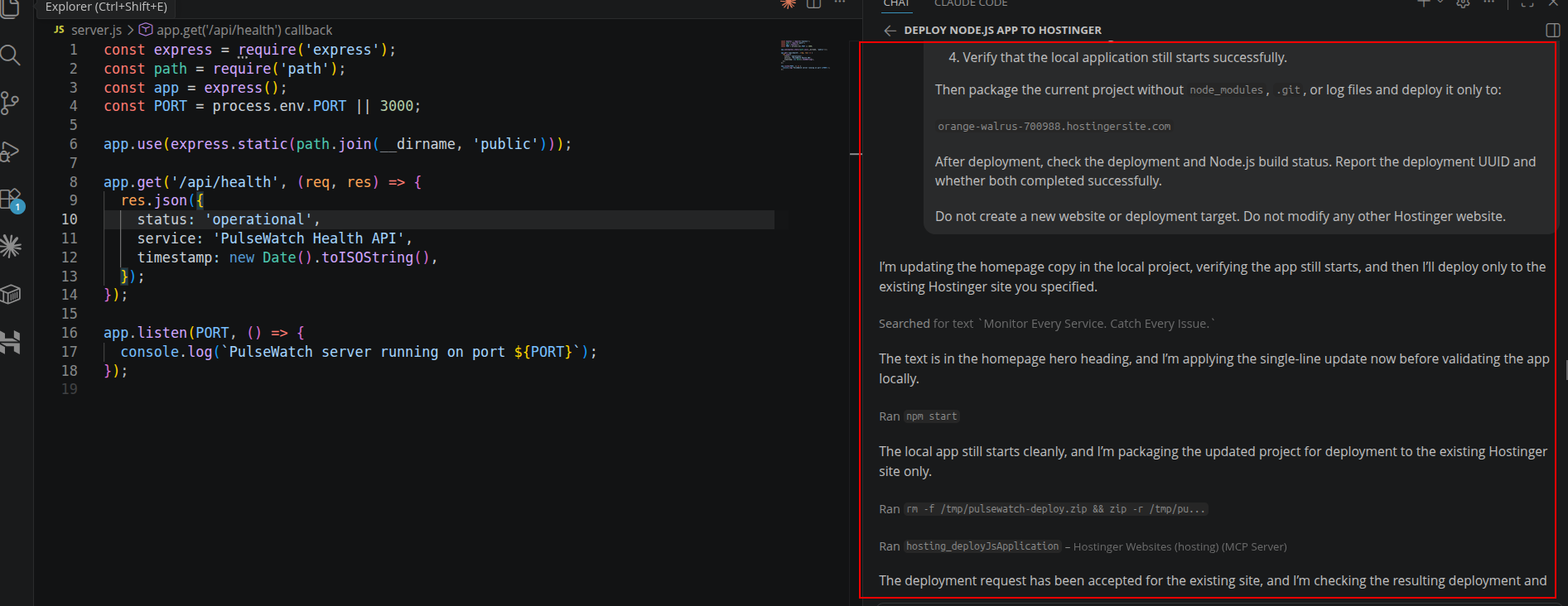Click 'The local app still starts cleanly' message
The width and height of the screenshot is (1568, 606).
point(1213,461)
